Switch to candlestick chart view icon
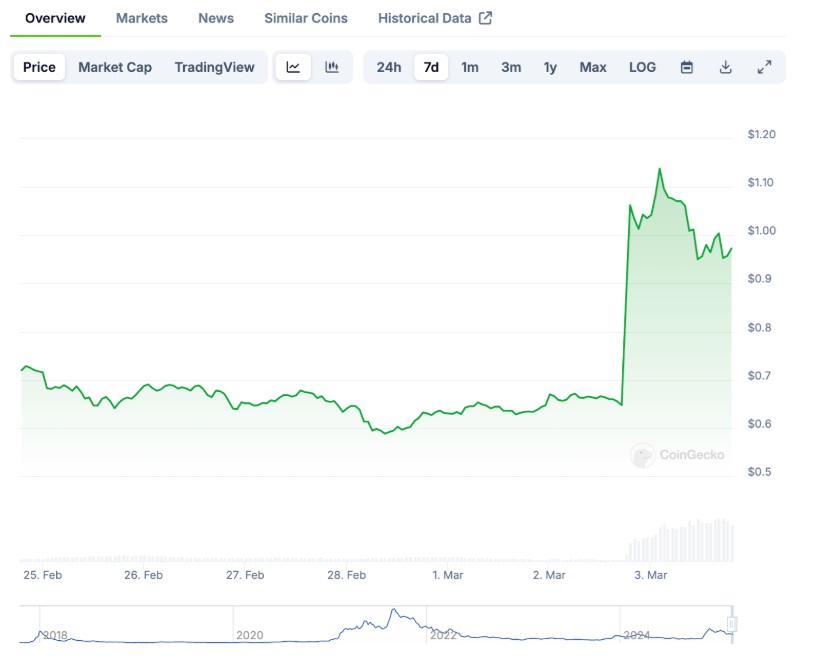Image resolution: width=817 pixels, height=661 pixels. 332,67
